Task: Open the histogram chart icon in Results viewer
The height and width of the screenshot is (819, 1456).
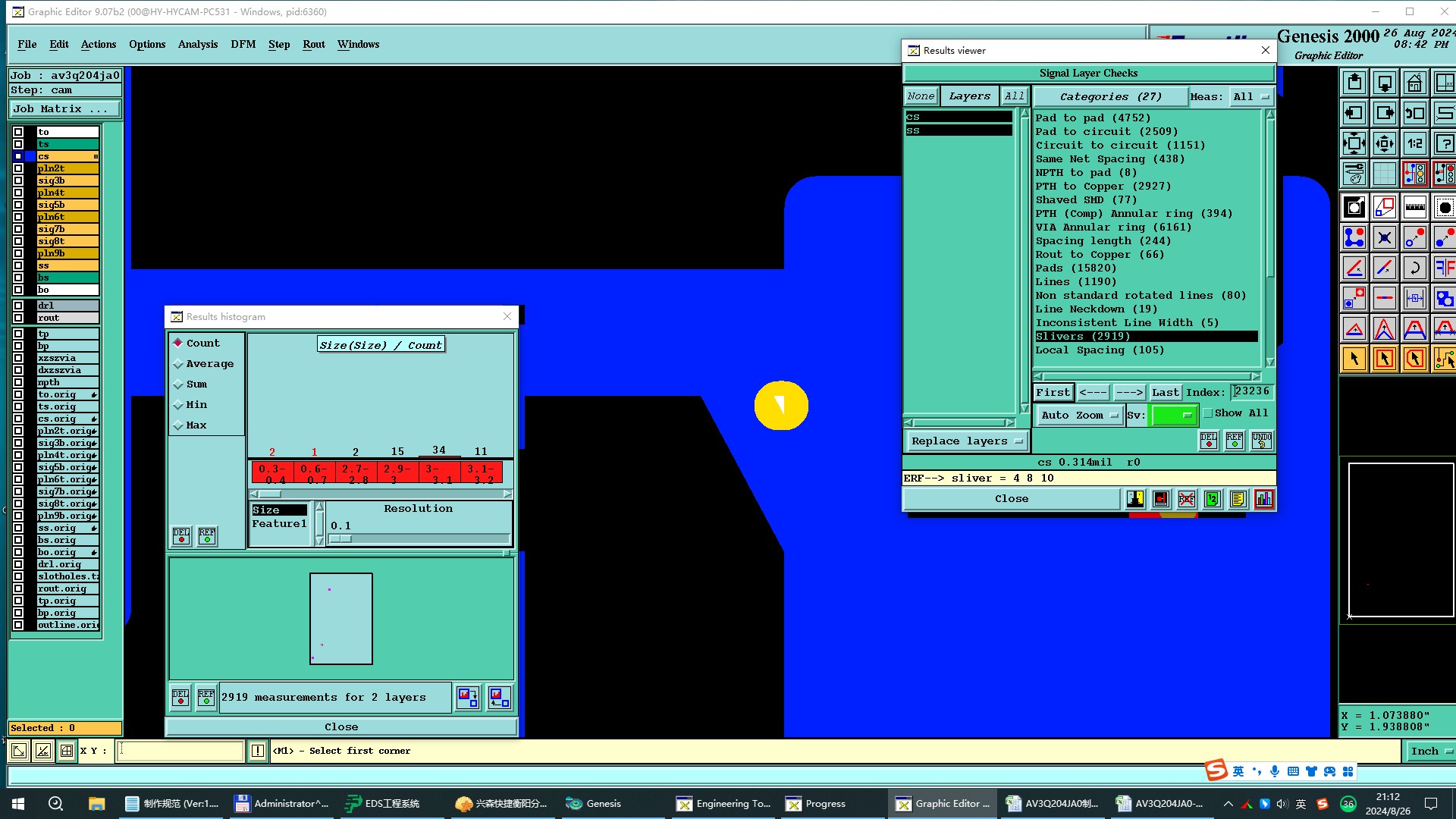Action: coord(1263,499)
